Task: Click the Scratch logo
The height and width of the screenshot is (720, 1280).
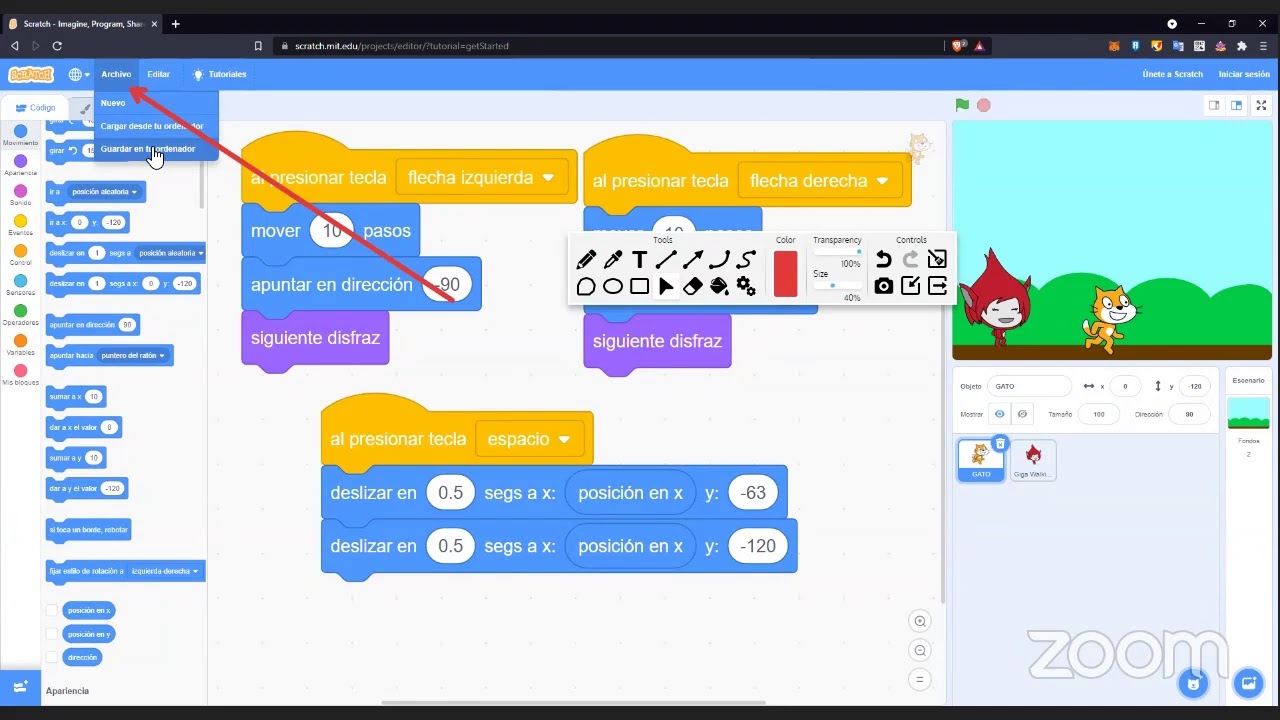Action: 31,74
